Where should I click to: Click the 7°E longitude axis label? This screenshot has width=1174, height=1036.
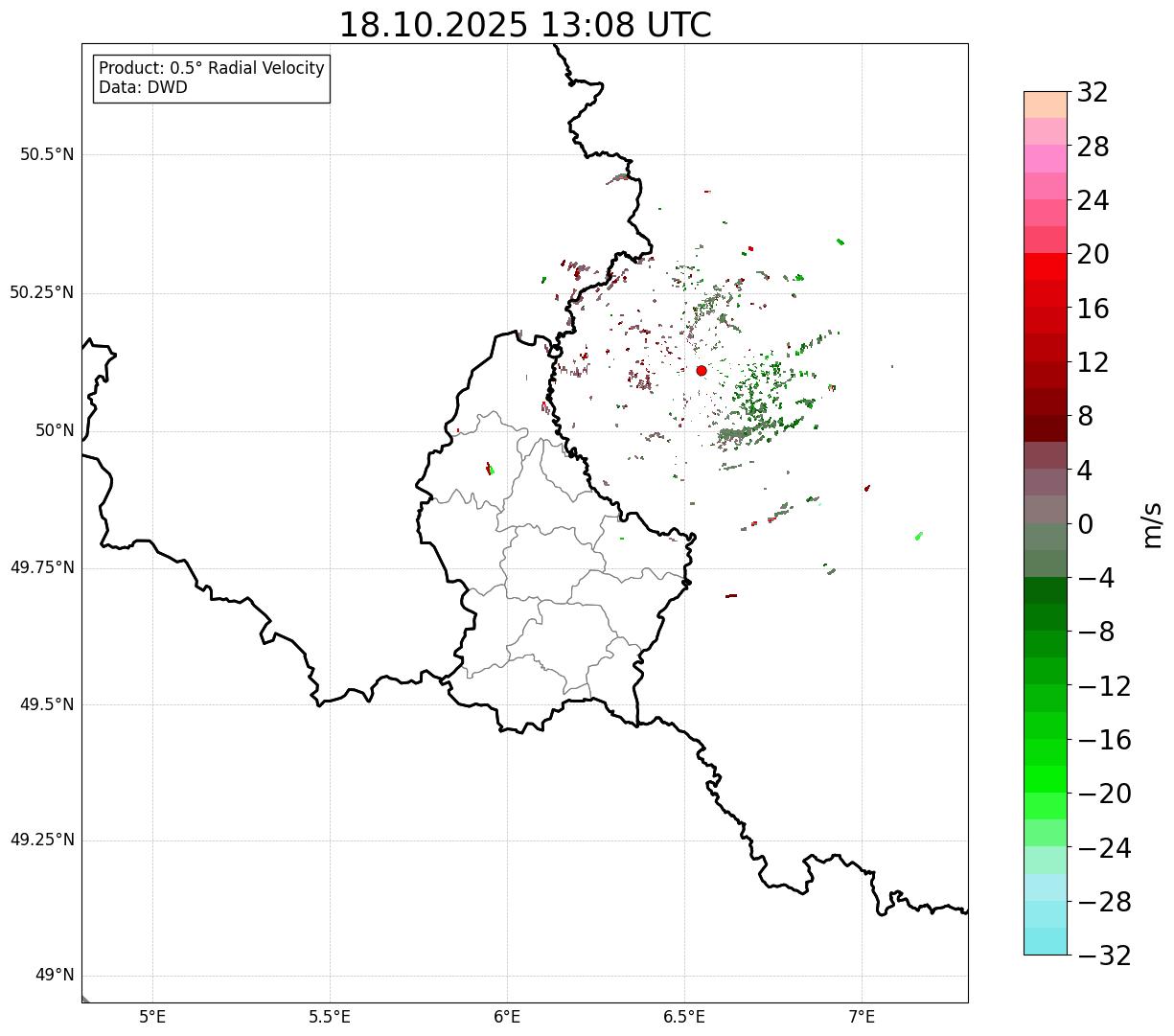tap(862, 1017)
